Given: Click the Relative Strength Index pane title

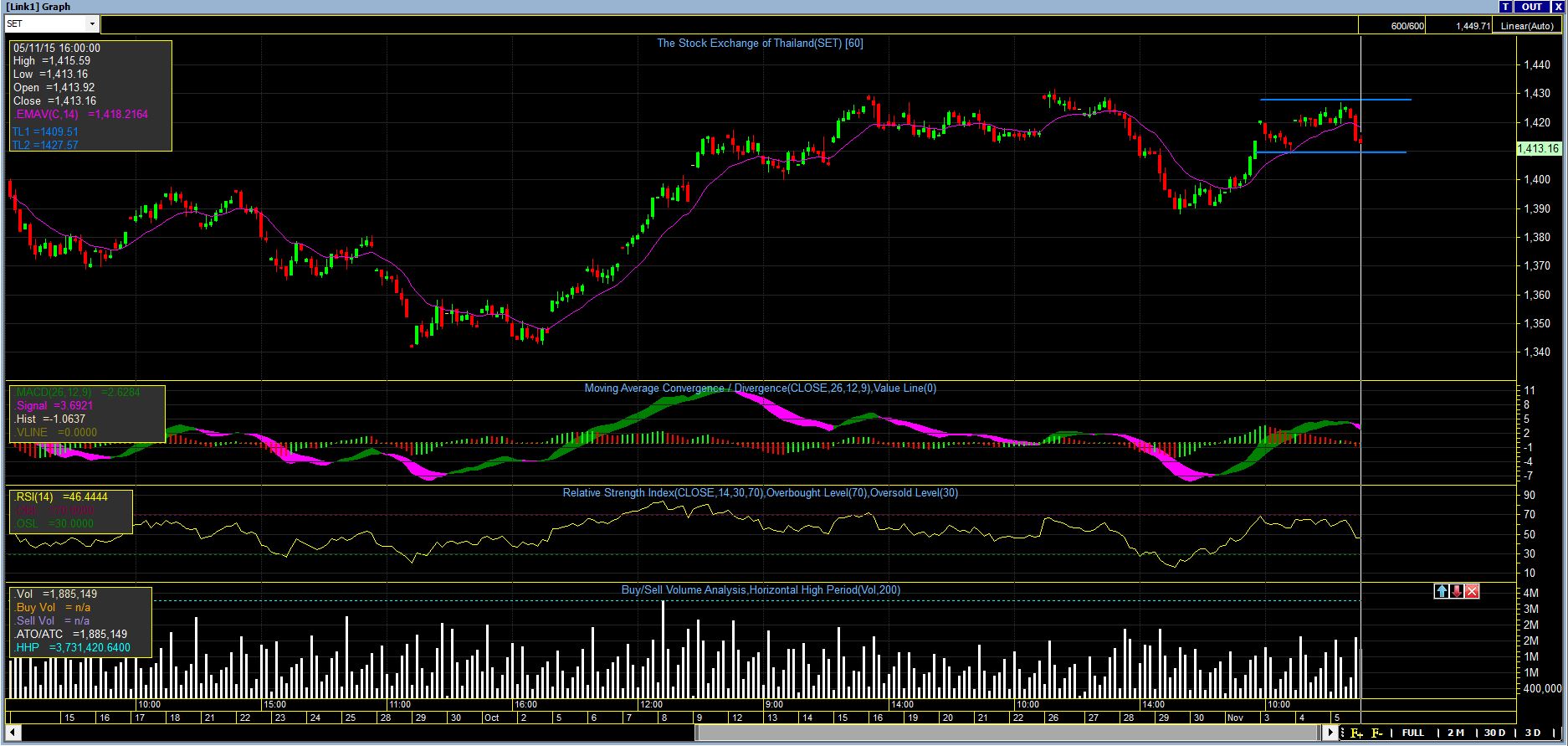Looking at the screenshot, I should (x=761, y=493).
